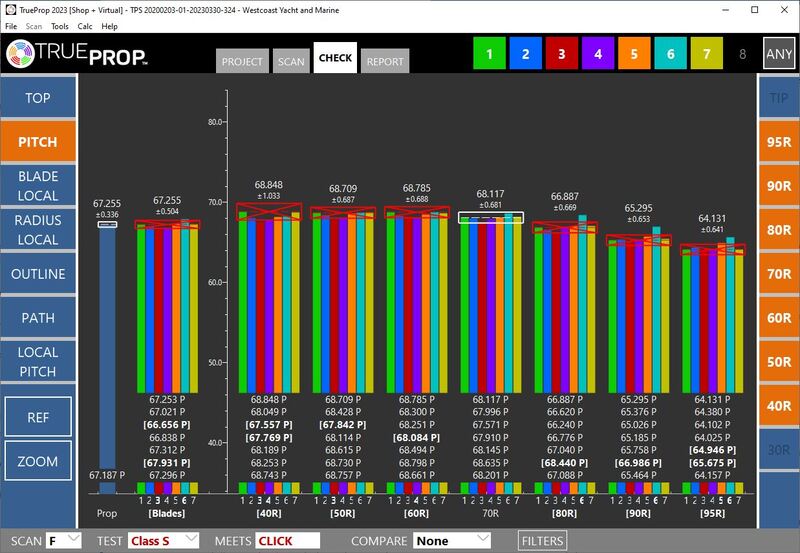This screenshot has width=800, height=553.
Task: Open the BLADE LOCAL view
Action: pyautogui.click(x=38, y=186)
